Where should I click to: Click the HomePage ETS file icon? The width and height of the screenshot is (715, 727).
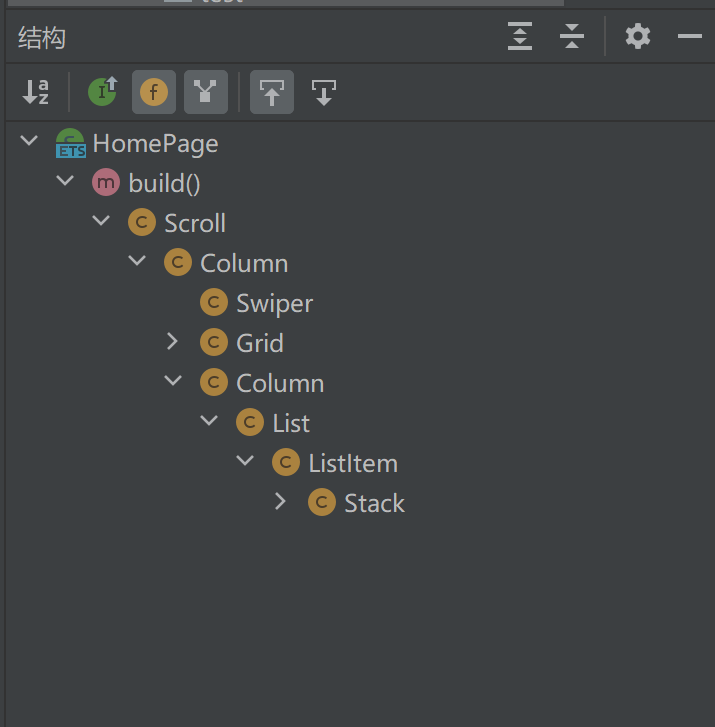[70, 143]
